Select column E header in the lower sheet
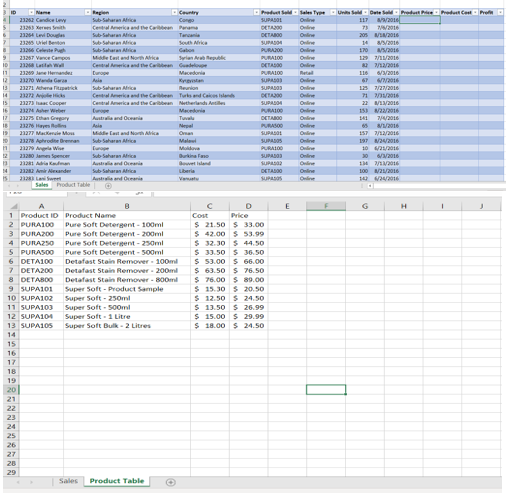The height and width of the screenshot is (493, 516). click(x=287, y=206)
